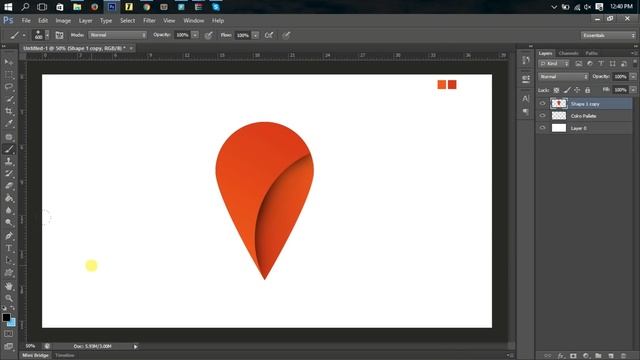Select the Pen tool
Viewport: 640px width, 360px height.
click(9, 236)
